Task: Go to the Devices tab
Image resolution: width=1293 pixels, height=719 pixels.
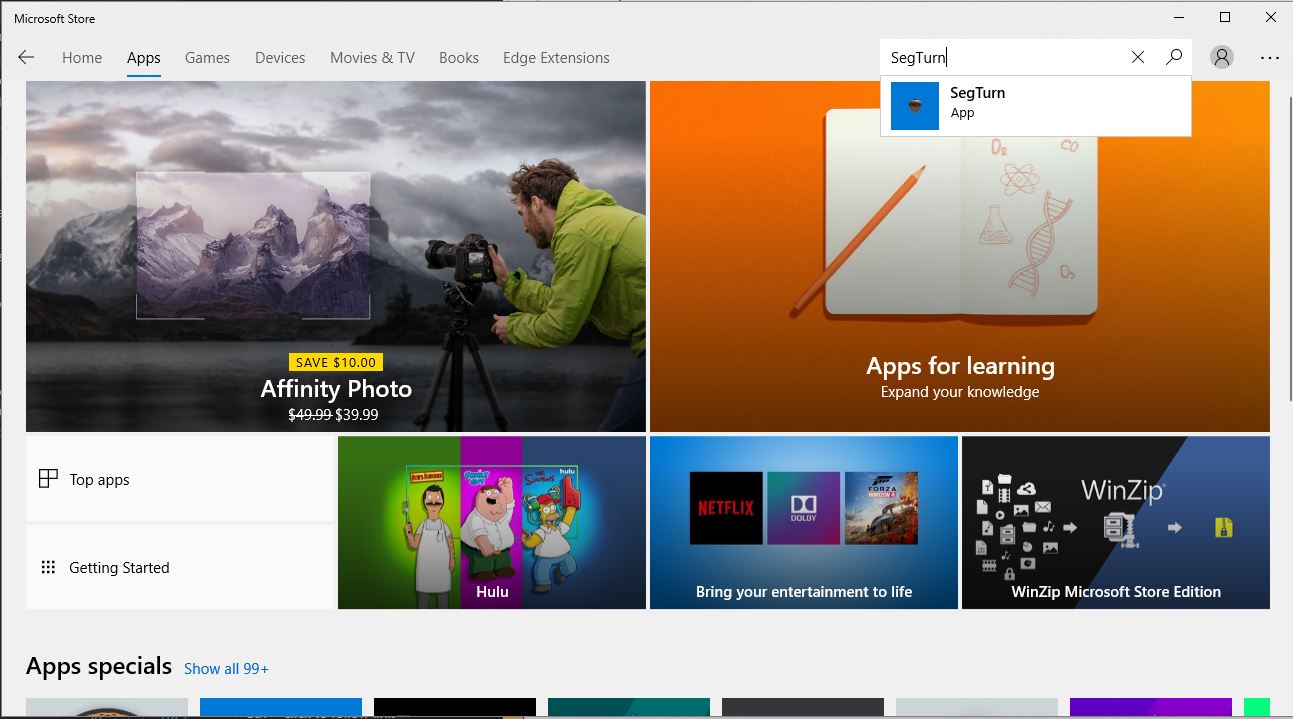Action: 280,58
